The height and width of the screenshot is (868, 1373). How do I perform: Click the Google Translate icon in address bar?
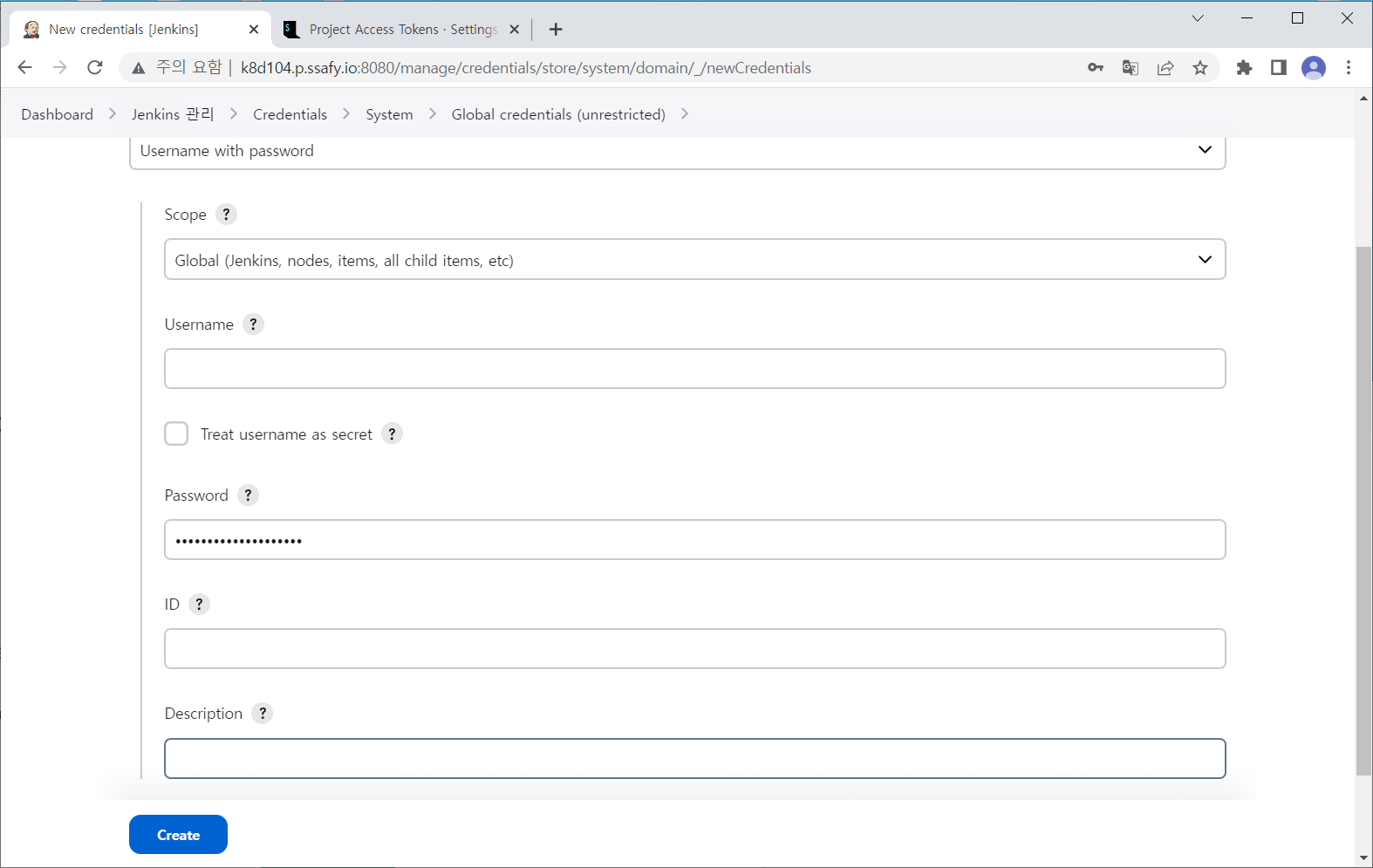click(x=1131, y=68)
